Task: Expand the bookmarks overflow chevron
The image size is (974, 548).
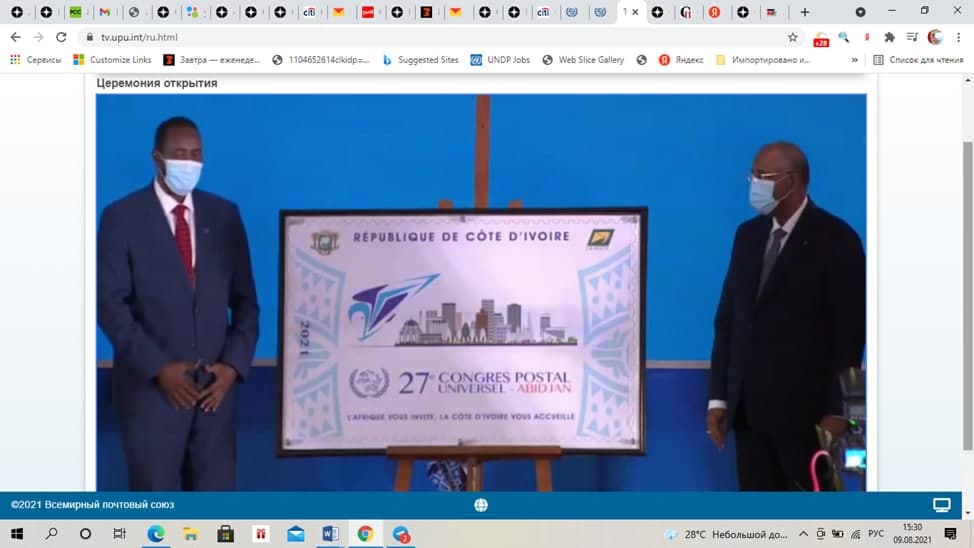Action: 855,60
